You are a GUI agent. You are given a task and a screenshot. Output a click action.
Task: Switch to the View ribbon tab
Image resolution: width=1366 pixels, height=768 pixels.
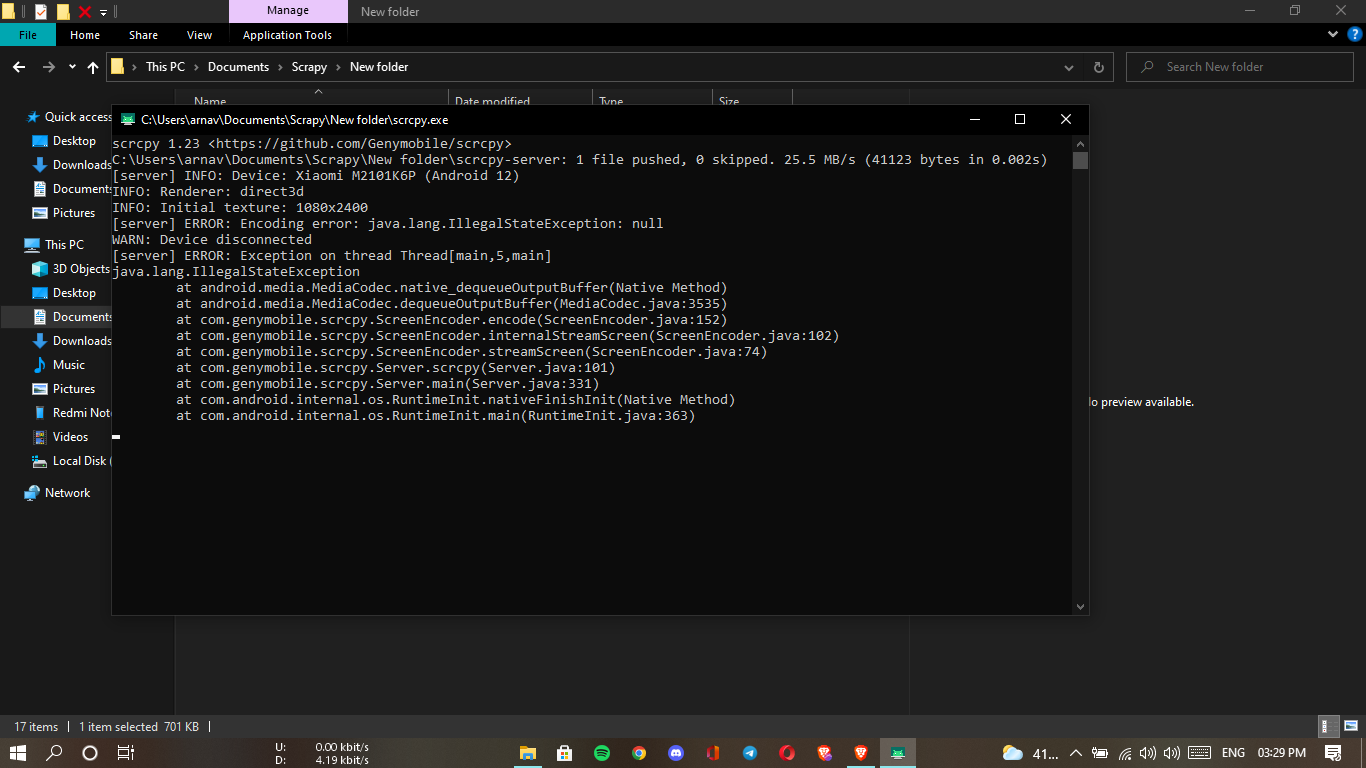coord(199,35)
